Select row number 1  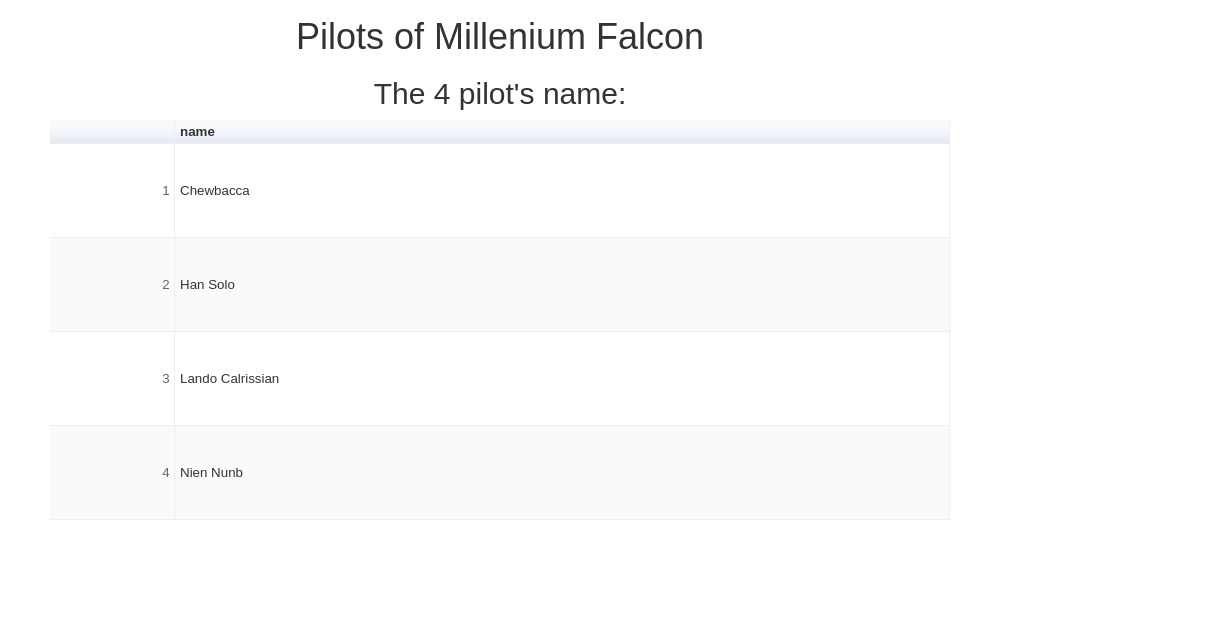[112, 191]
